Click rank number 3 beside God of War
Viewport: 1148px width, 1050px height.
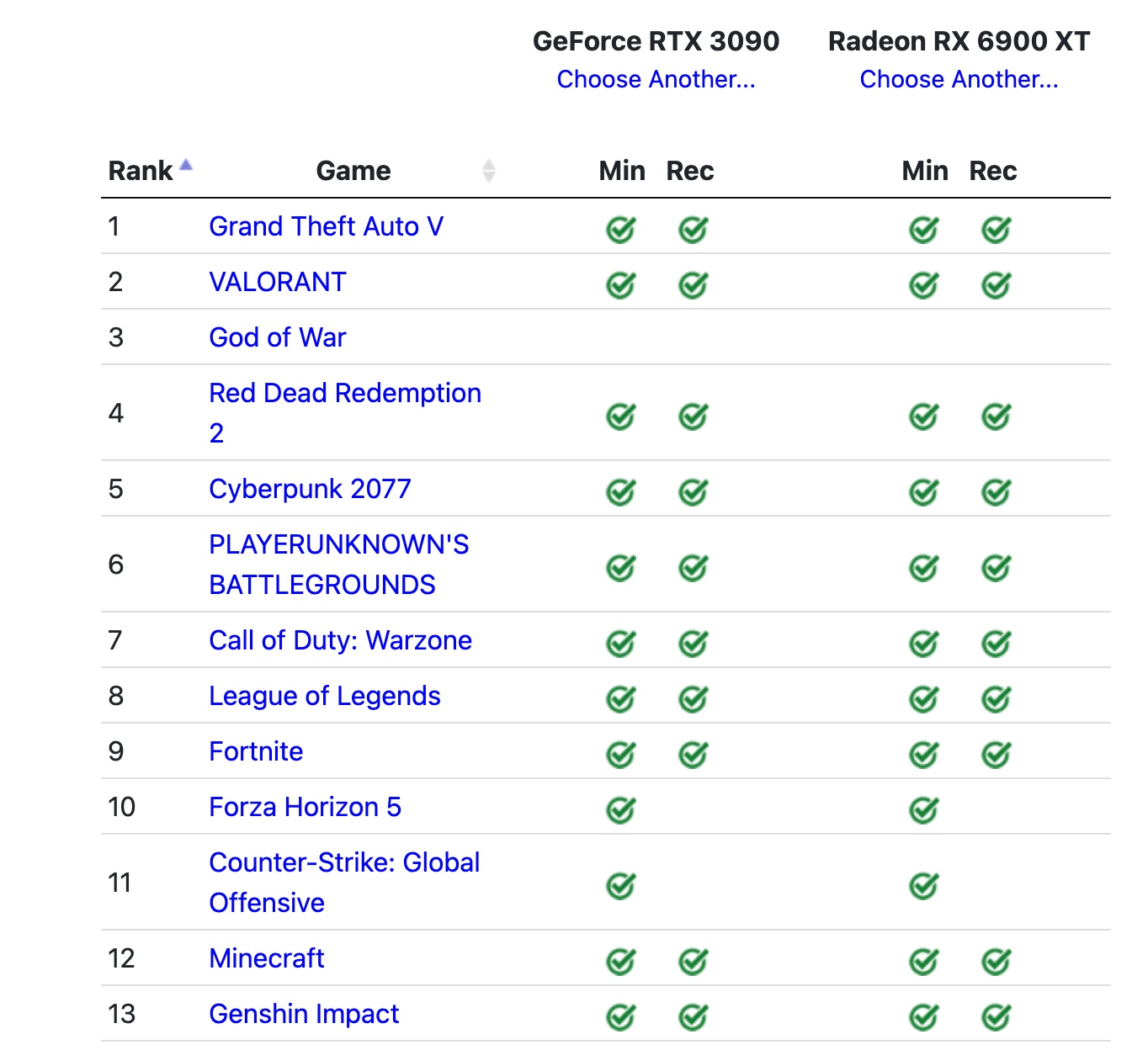pyautogui.click(x=116, y=337)
